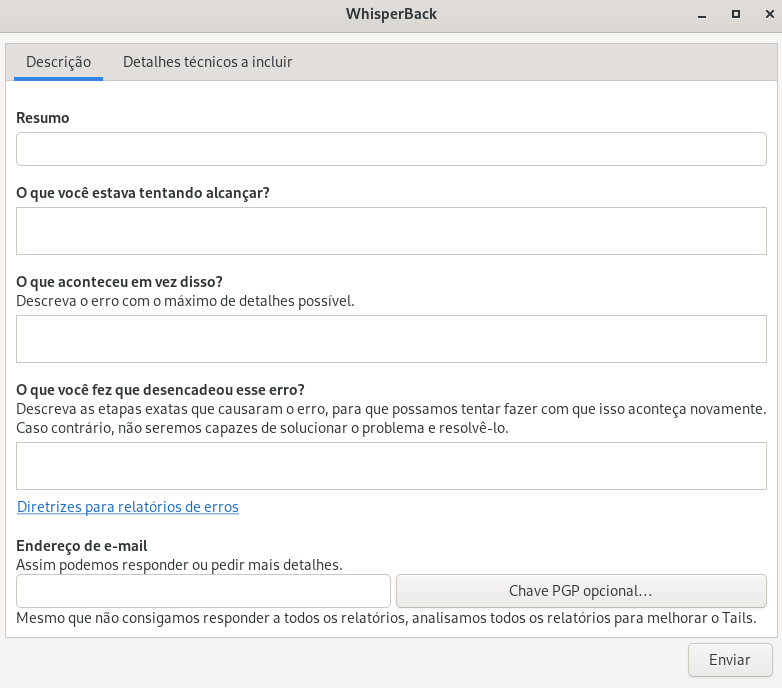Click the Chave PGP opcional button
The height and width of the screenshot is (688, 782).
point(581,591)
